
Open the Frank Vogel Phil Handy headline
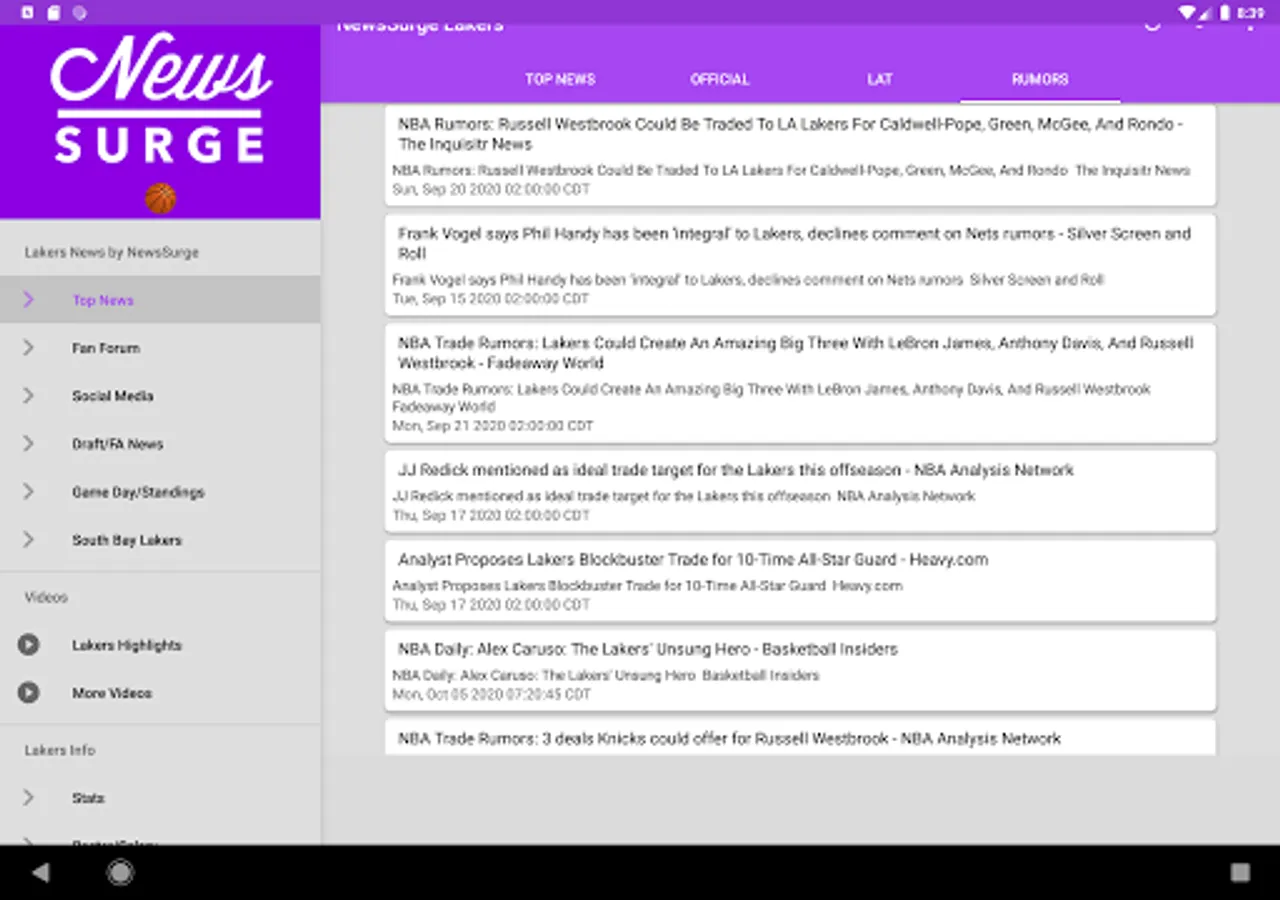(794, 243)
